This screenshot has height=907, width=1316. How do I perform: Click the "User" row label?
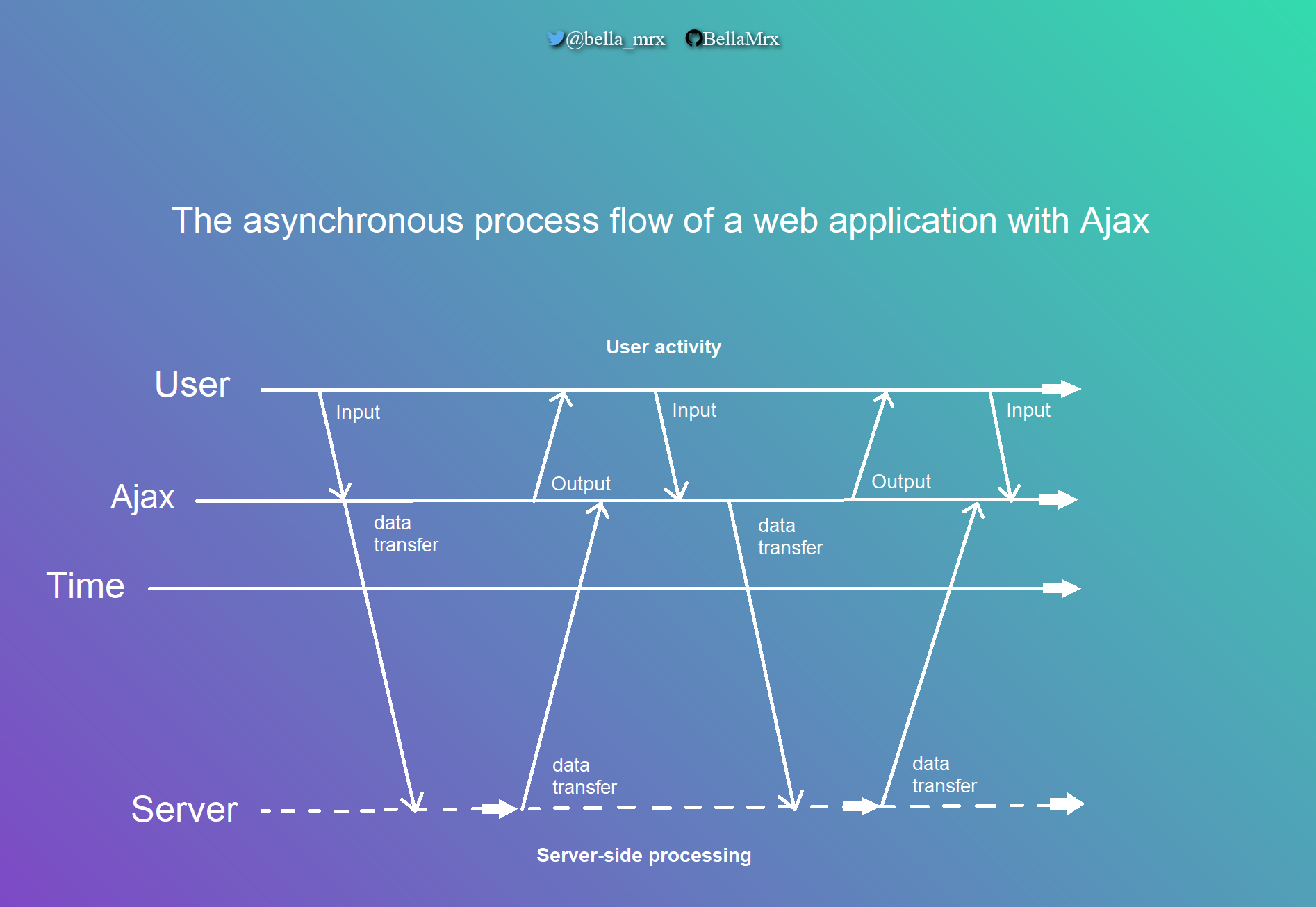click(192, 384)
